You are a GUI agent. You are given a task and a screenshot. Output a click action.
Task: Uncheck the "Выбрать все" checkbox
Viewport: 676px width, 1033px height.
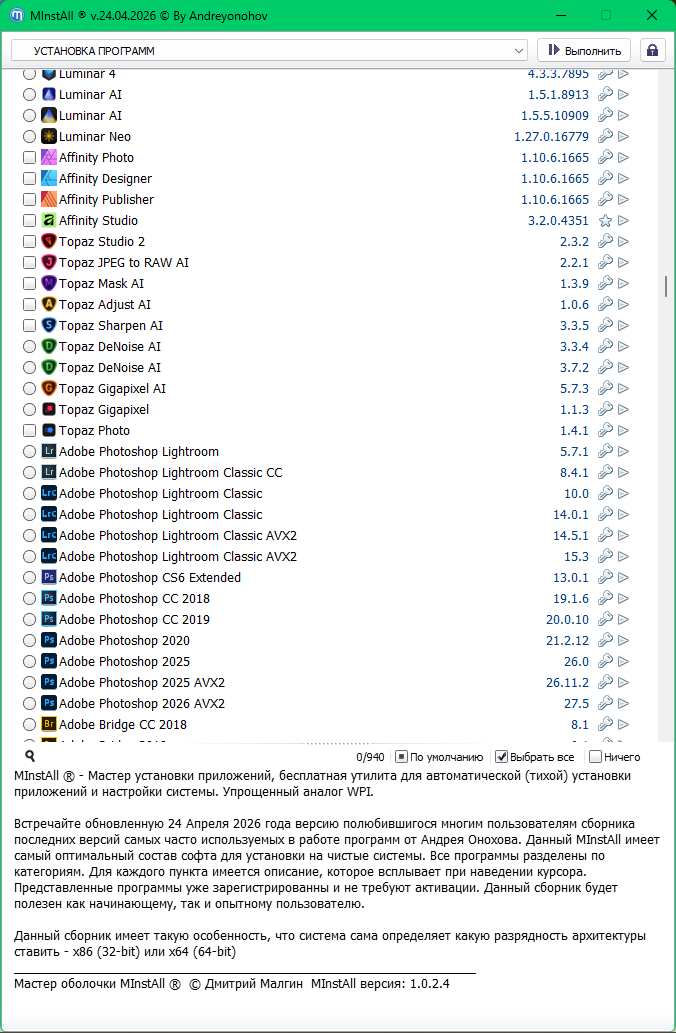502,757
